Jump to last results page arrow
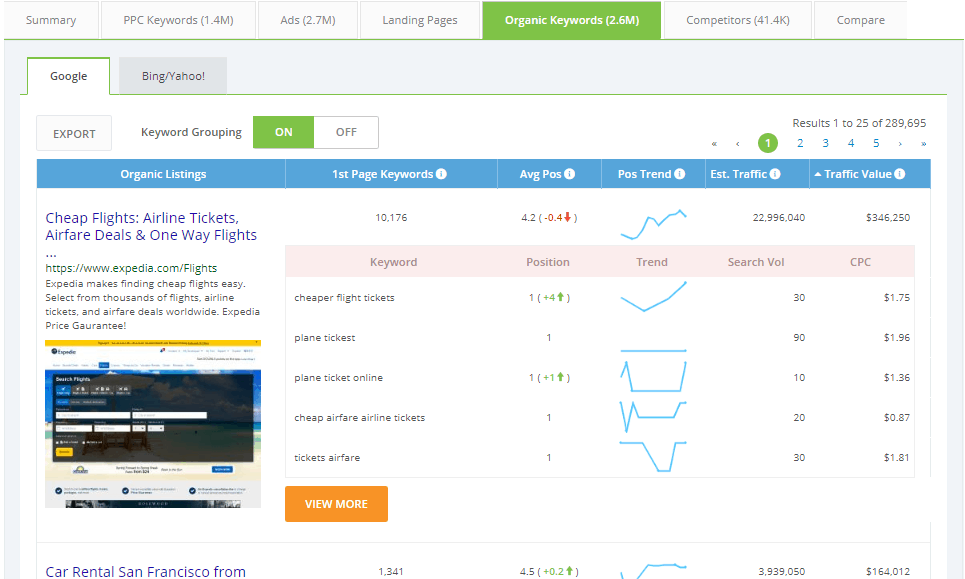Screen dimensions: 965x579 click(923, 144)
